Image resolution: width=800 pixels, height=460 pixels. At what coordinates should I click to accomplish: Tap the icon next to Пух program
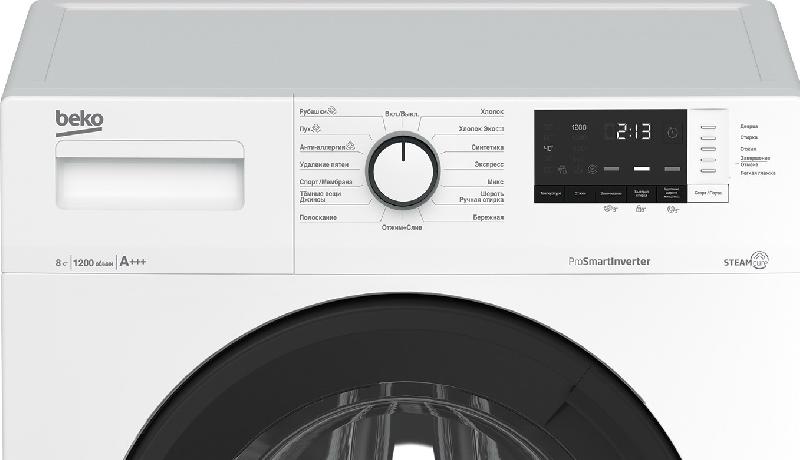[x=316, y=129]
